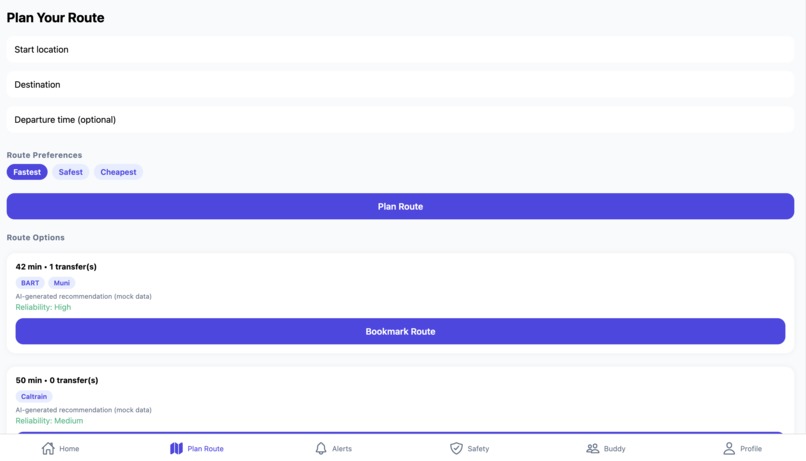Bookmark the 42 min route
This screenshot has height=461, width=806.
(x=400, y=331)
